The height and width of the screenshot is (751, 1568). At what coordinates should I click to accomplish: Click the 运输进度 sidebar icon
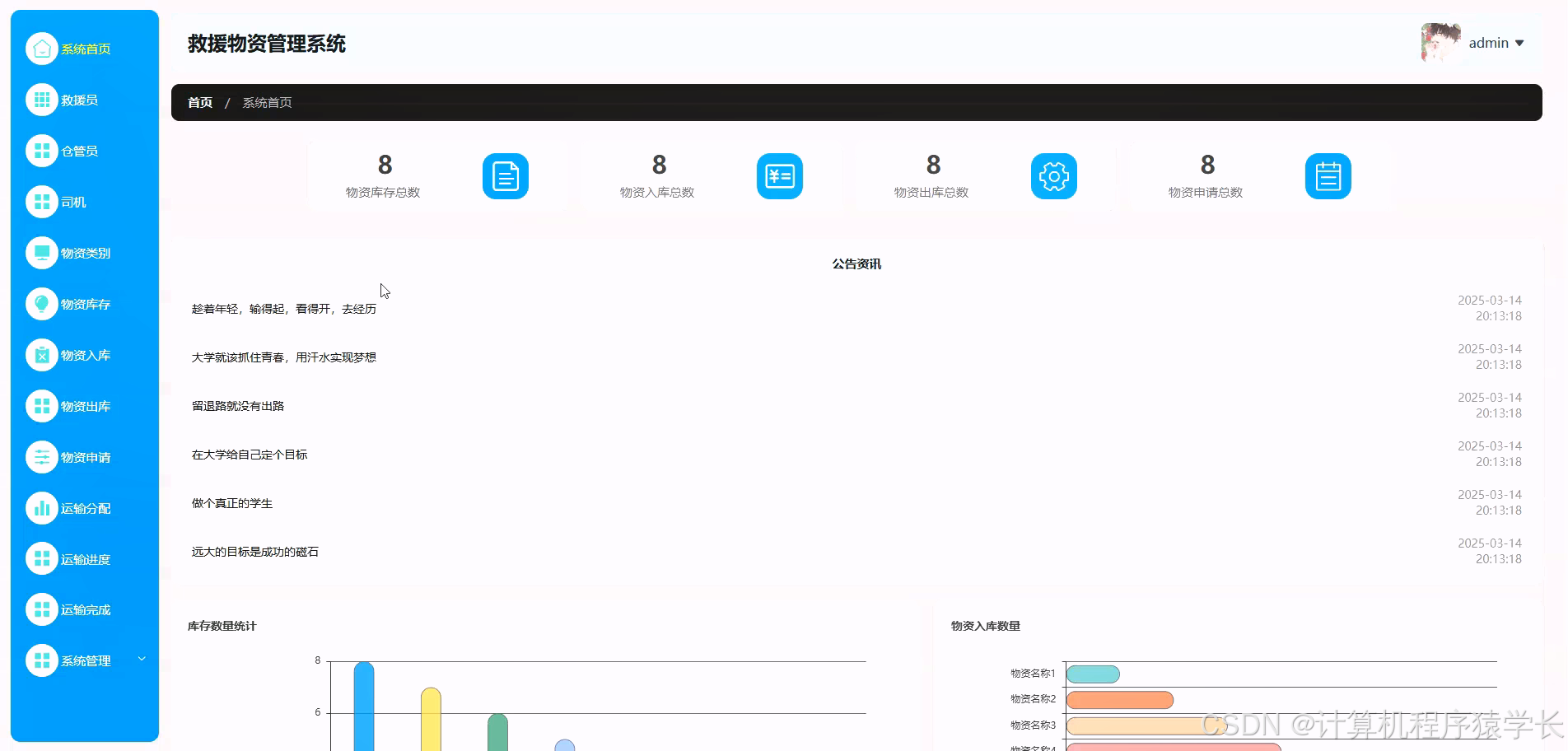42,559
